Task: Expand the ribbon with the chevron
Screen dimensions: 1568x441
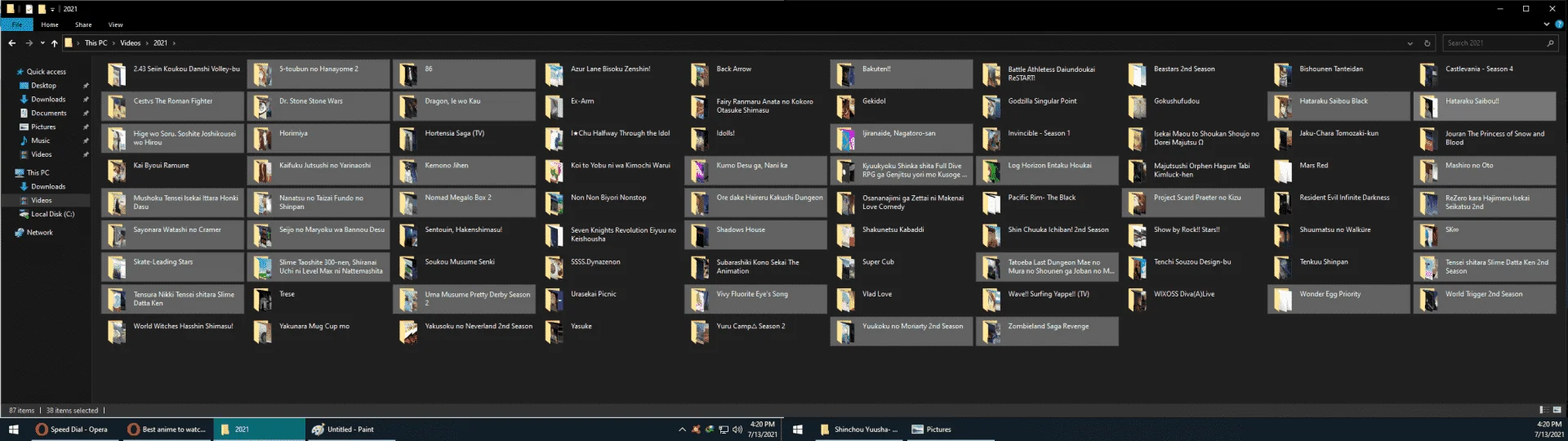Action: coord(1545,24)
